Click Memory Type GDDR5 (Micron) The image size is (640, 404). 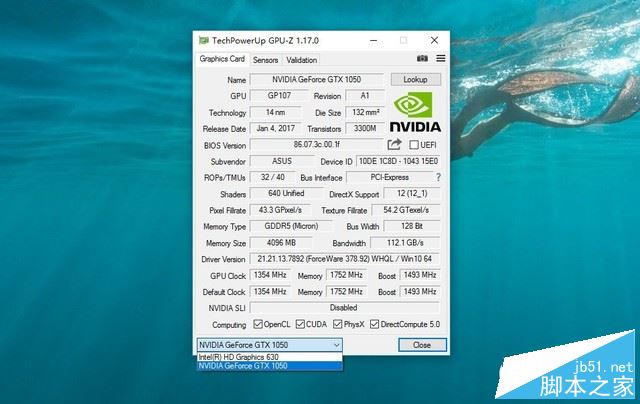tap(291, 226)
